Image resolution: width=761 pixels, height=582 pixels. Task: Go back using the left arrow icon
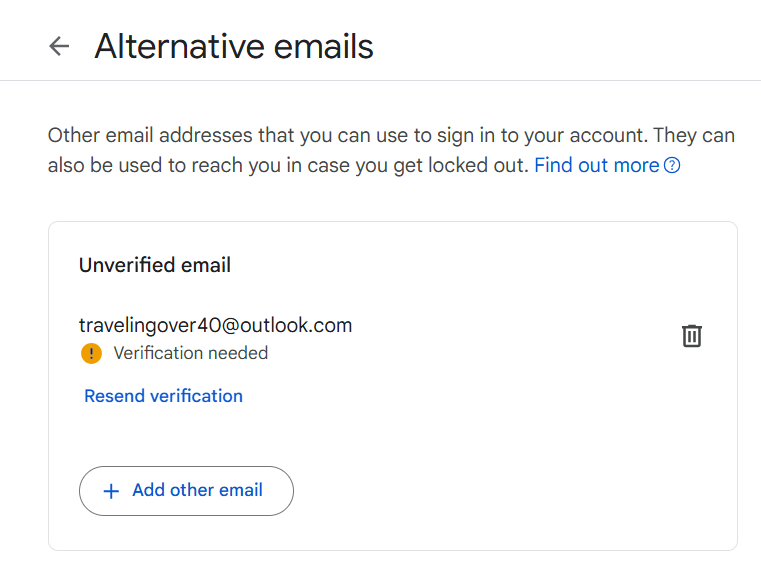tap(59, 47)
